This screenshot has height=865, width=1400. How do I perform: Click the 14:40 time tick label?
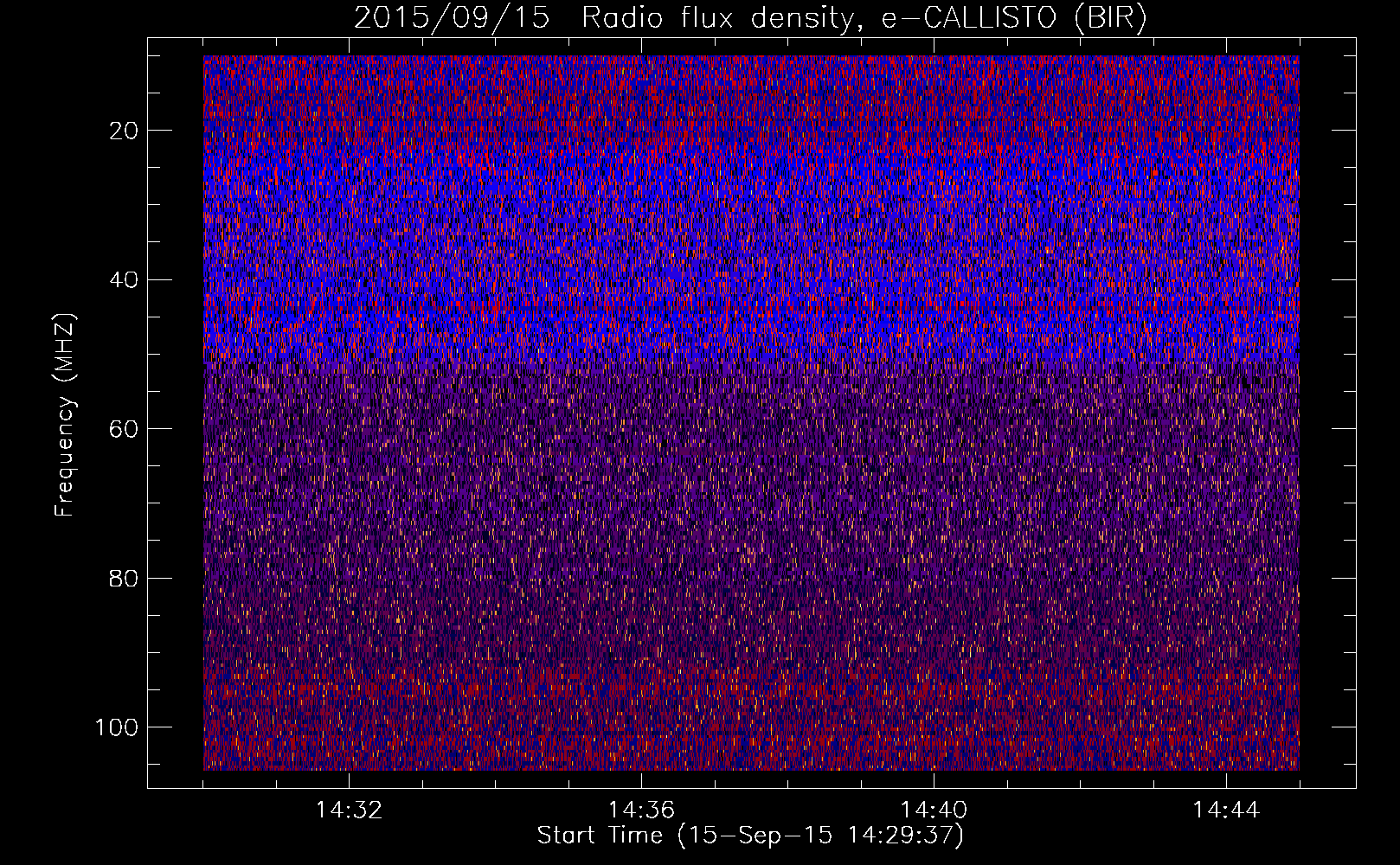click(x=934, y=811)
